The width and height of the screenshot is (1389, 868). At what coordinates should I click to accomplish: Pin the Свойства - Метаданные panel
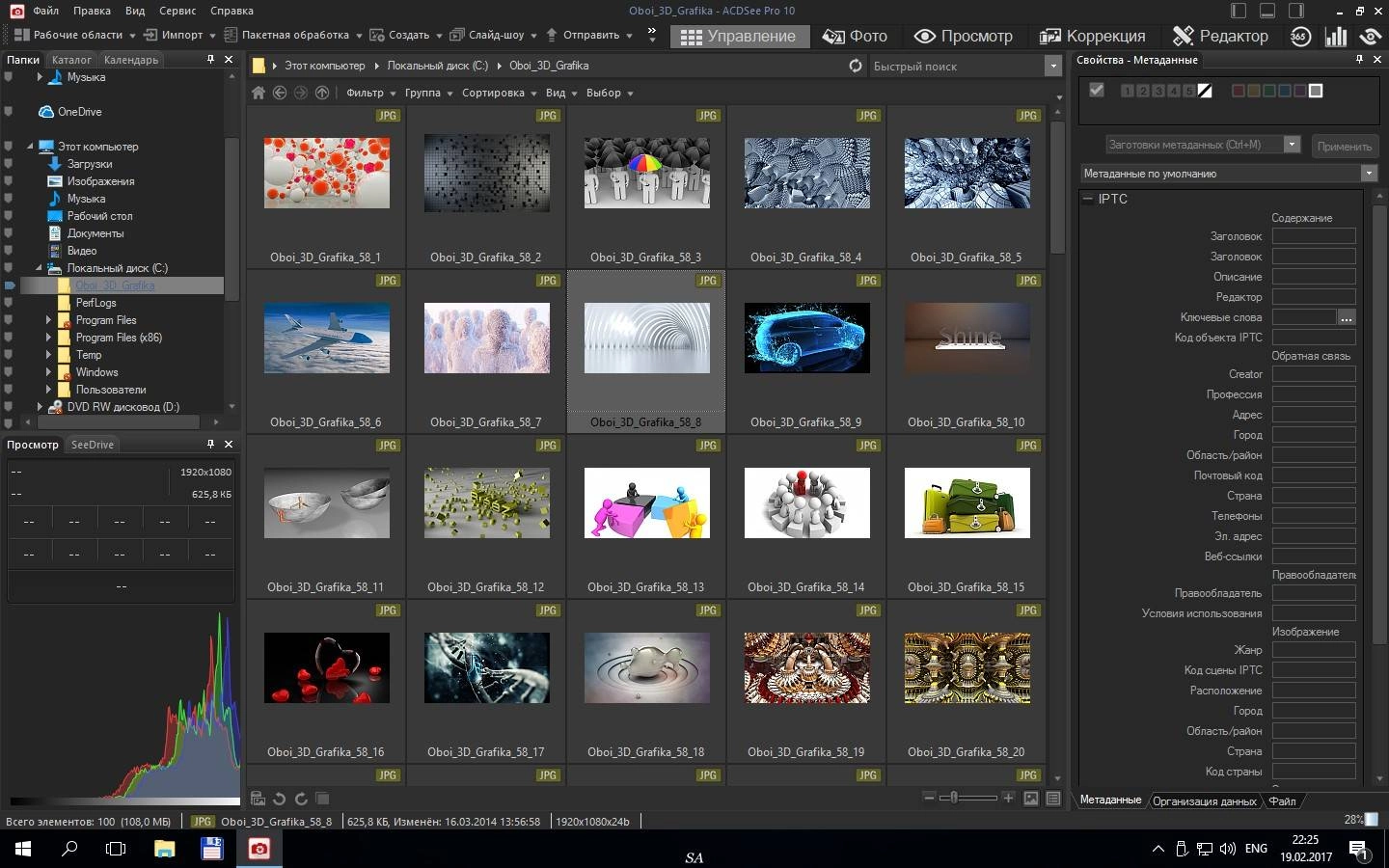(1359, 59)
